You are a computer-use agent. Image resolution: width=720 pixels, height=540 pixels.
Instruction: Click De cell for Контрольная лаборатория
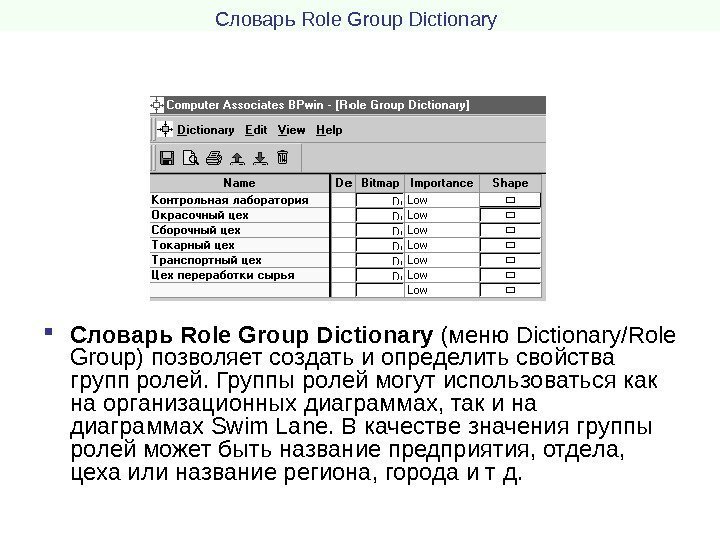tap(343, 200)
